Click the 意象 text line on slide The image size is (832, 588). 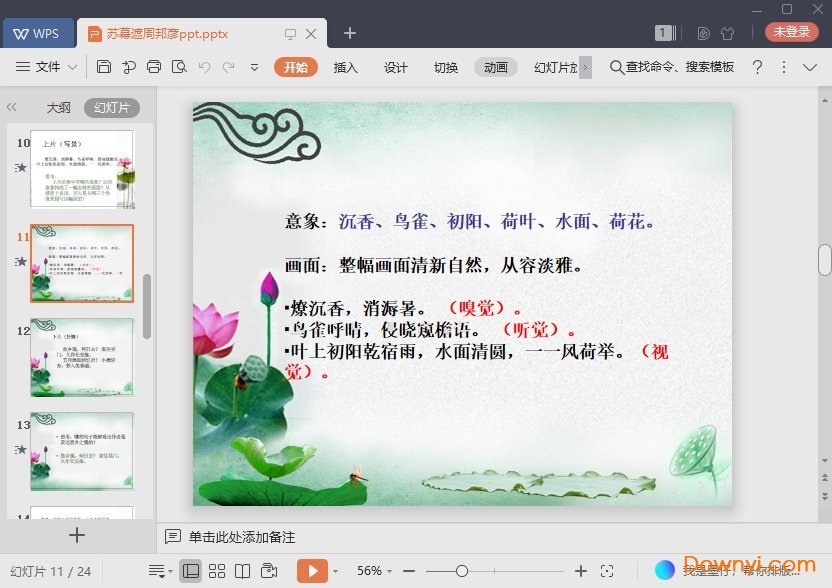(x=470, y=221)
